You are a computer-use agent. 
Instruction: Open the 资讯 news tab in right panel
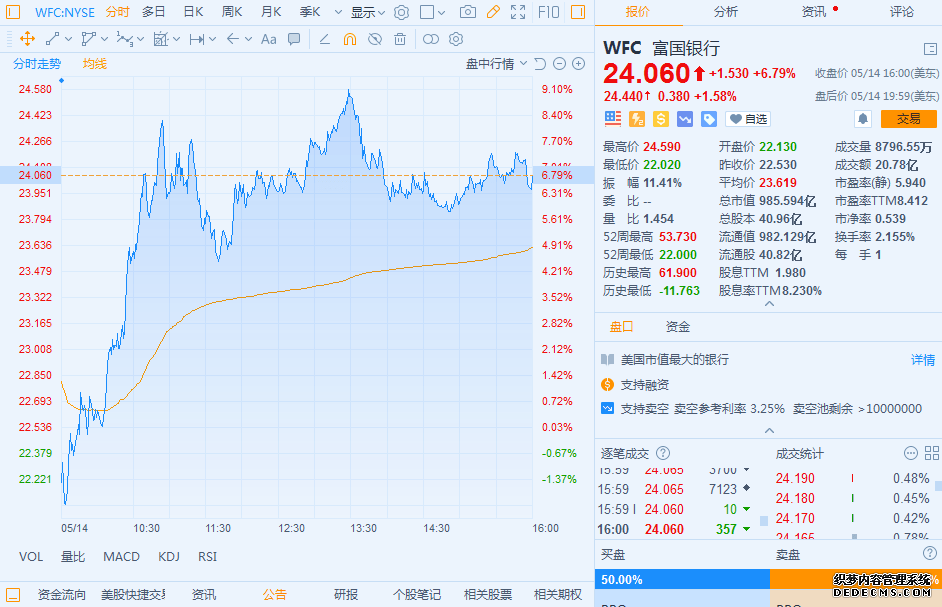814,11
